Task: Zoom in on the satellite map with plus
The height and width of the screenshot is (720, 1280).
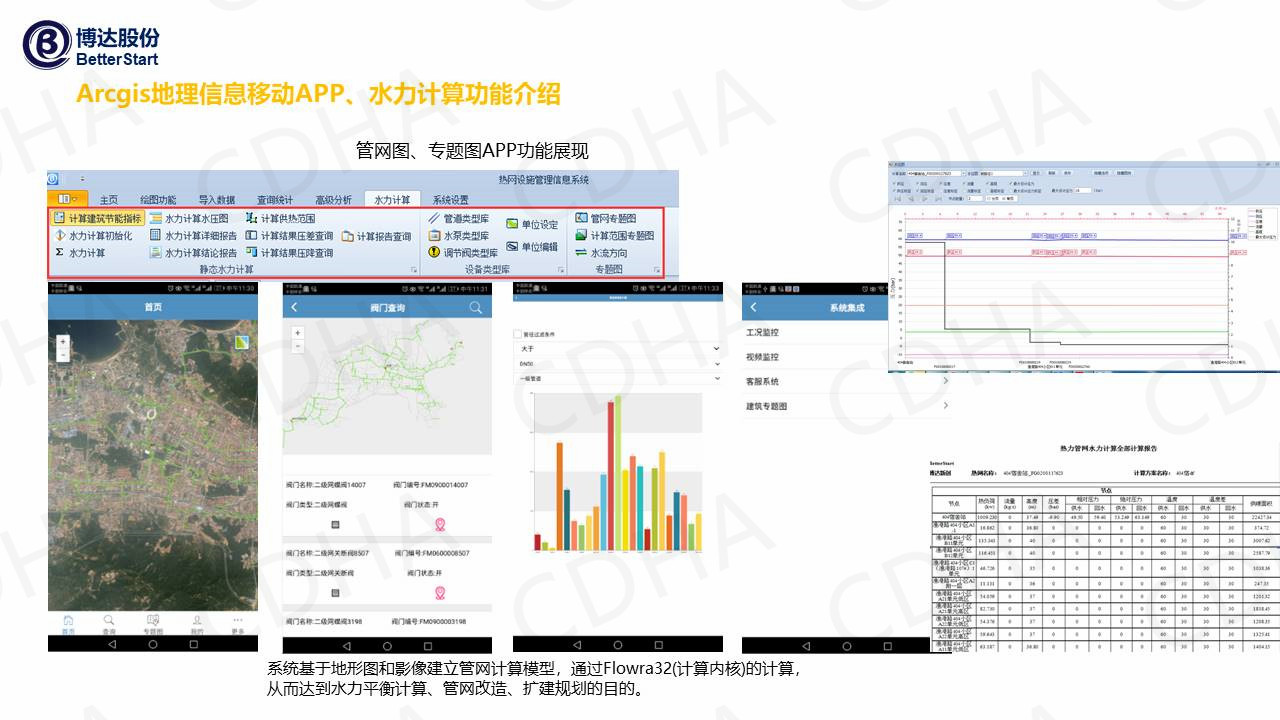Action: [x=63, y=342]
